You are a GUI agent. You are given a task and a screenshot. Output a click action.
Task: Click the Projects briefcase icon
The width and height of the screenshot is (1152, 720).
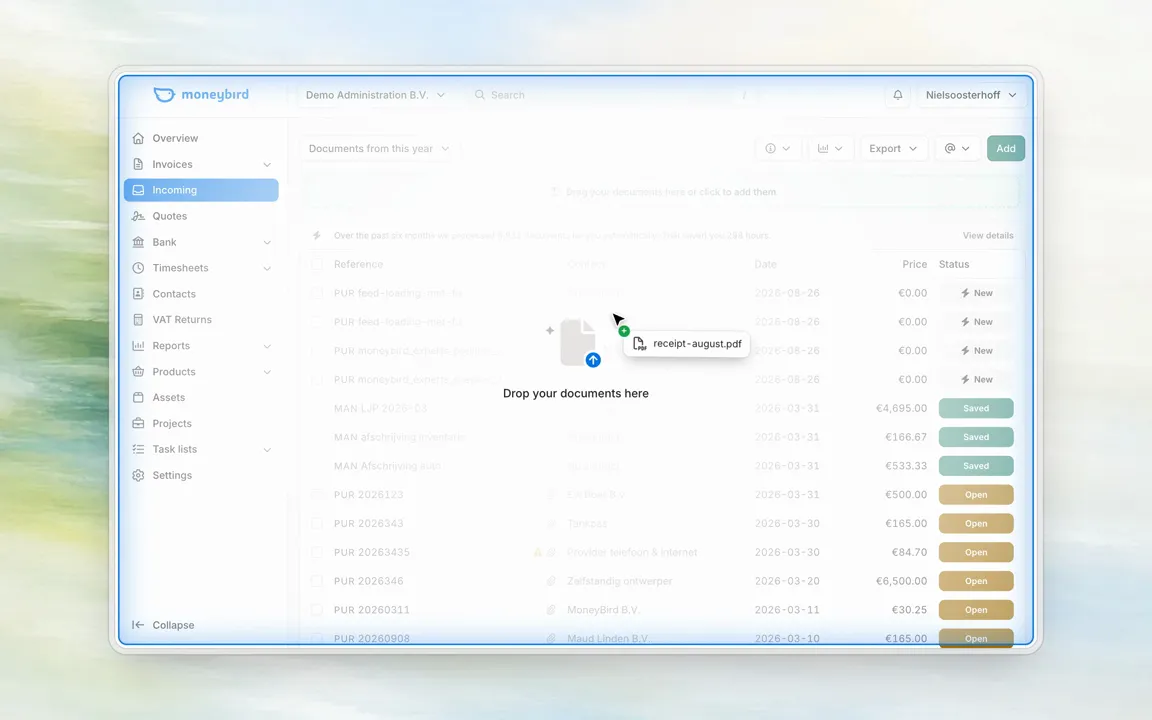(138, 423)
